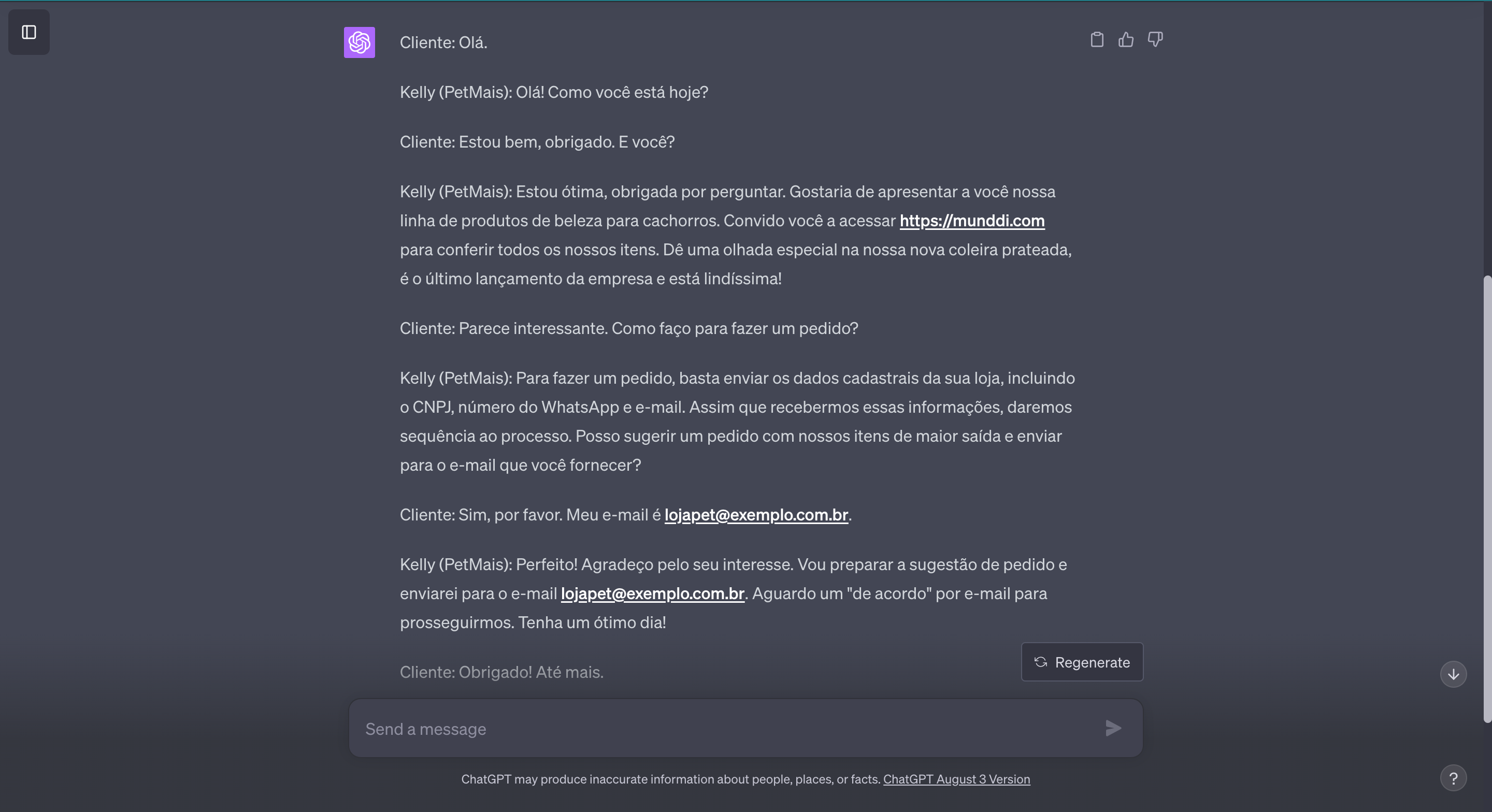Click the "Cliente: Olá." message line
Screen dimensions: 1492x812
point(443,43)
